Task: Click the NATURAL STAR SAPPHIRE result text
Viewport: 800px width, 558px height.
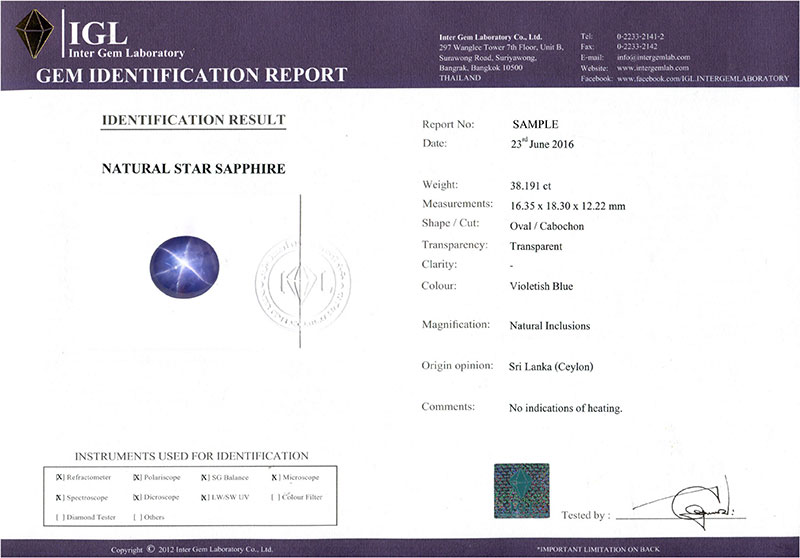Action: (193, 169)
